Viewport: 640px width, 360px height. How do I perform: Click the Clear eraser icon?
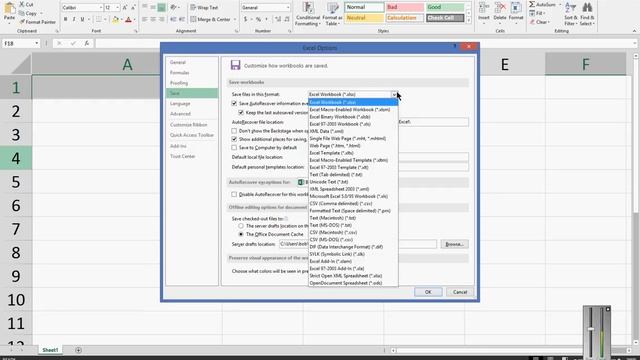coord(532,22)
